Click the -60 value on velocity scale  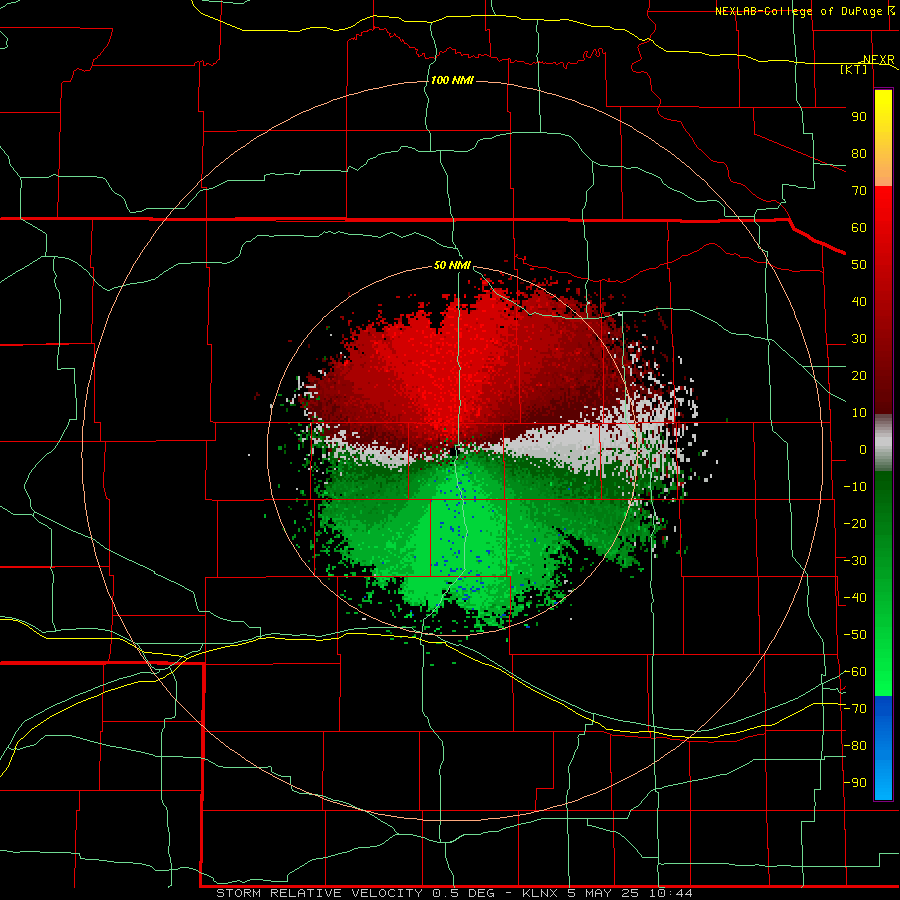(855, 672)
